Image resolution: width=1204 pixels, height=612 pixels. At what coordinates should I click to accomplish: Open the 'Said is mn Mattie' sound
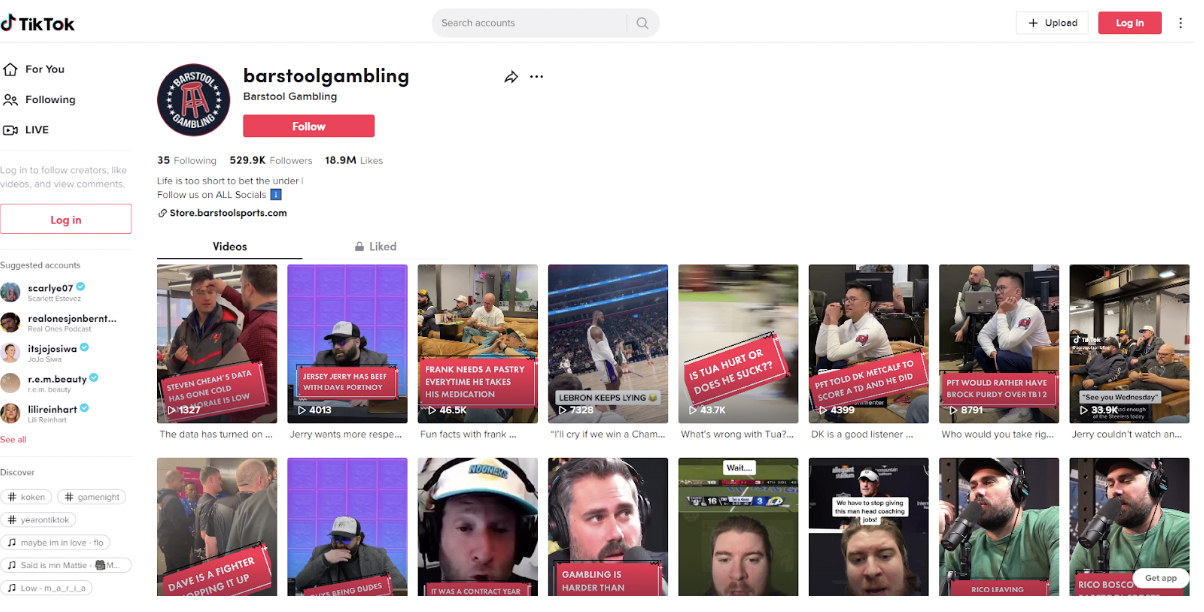(66, 566)
